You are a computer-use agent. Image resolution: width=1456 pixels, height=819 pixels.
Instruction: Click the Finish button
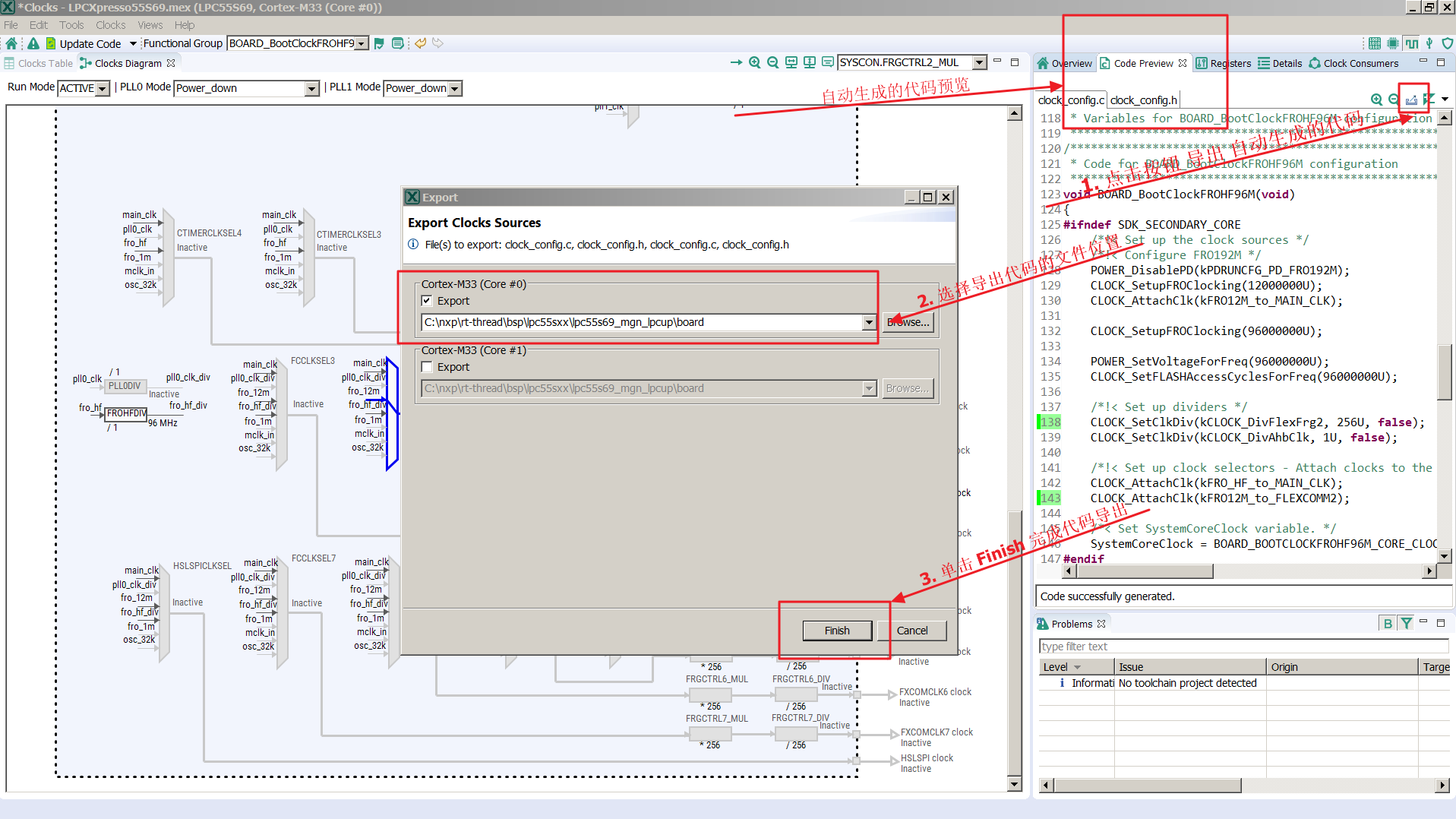tap(836, 631)
